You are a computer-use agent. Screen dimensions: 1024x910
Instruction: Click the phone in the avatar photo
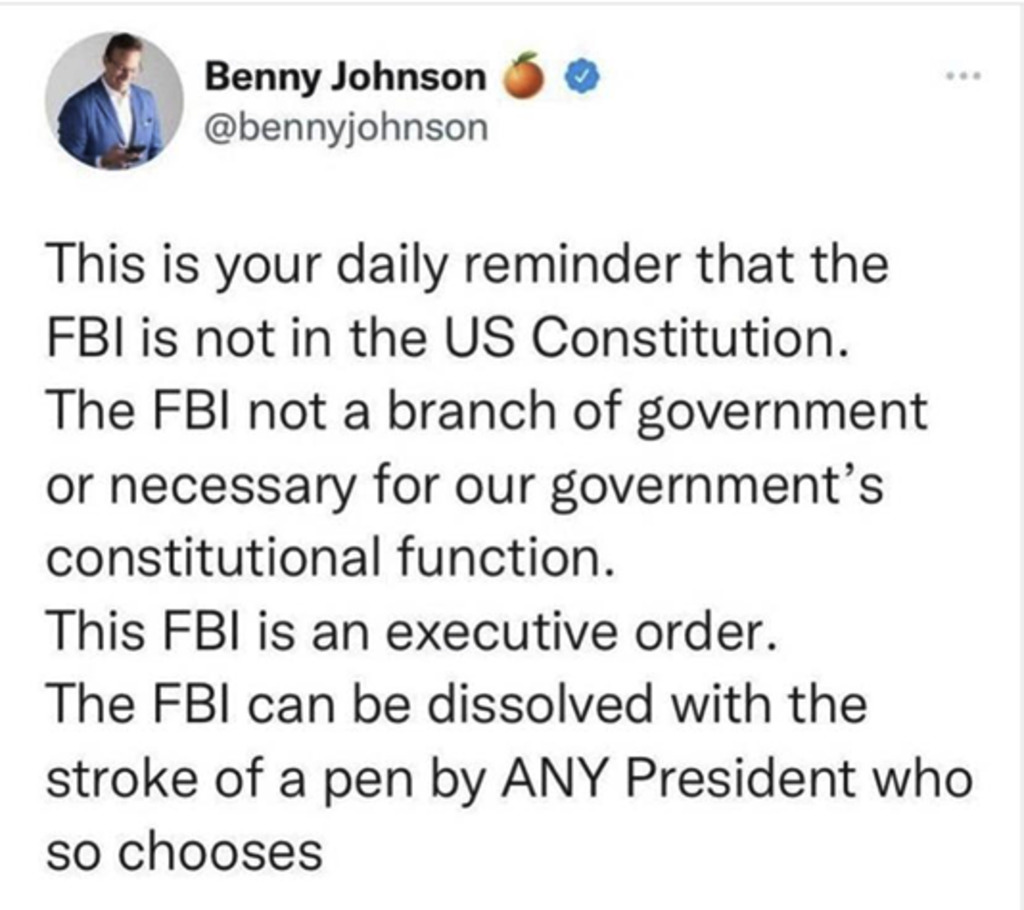(x=135, y=151)
